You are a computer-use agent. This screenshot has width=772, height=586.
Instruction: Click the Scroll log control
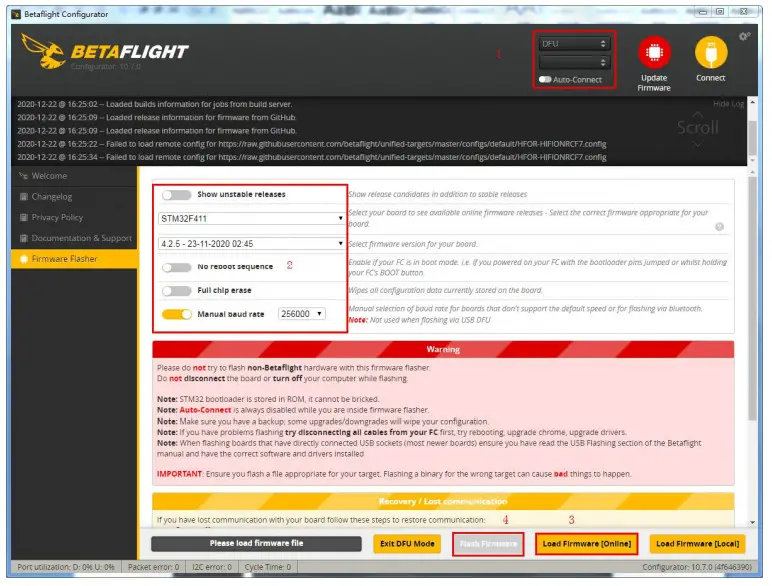(698, 128)
